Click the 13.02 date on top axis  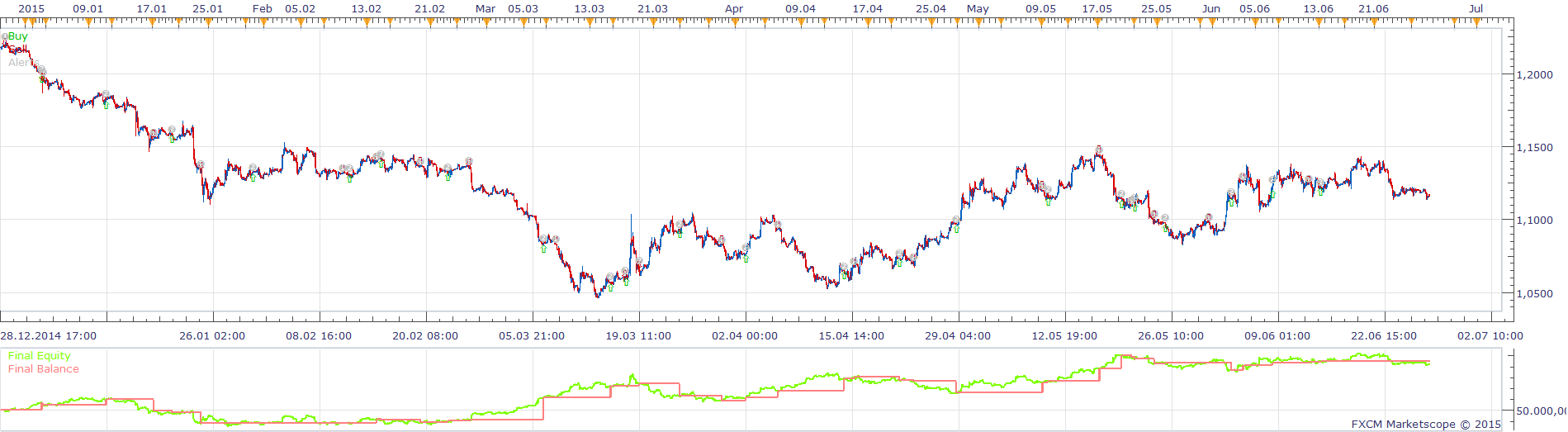pos(366,8)
